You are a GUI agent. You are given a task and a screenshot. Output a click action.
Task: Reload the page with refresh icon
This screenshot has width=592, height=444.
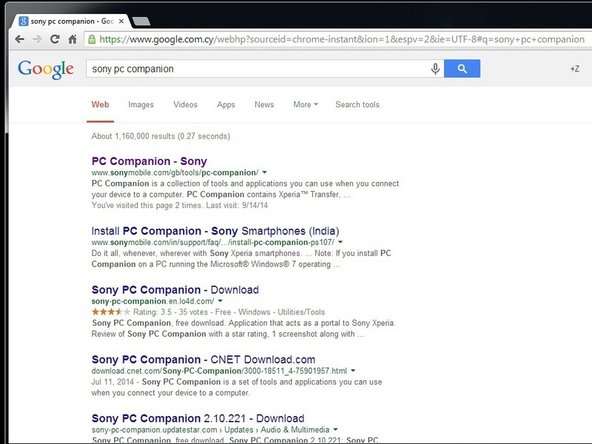pyautogui.click(x=55, y=39)
